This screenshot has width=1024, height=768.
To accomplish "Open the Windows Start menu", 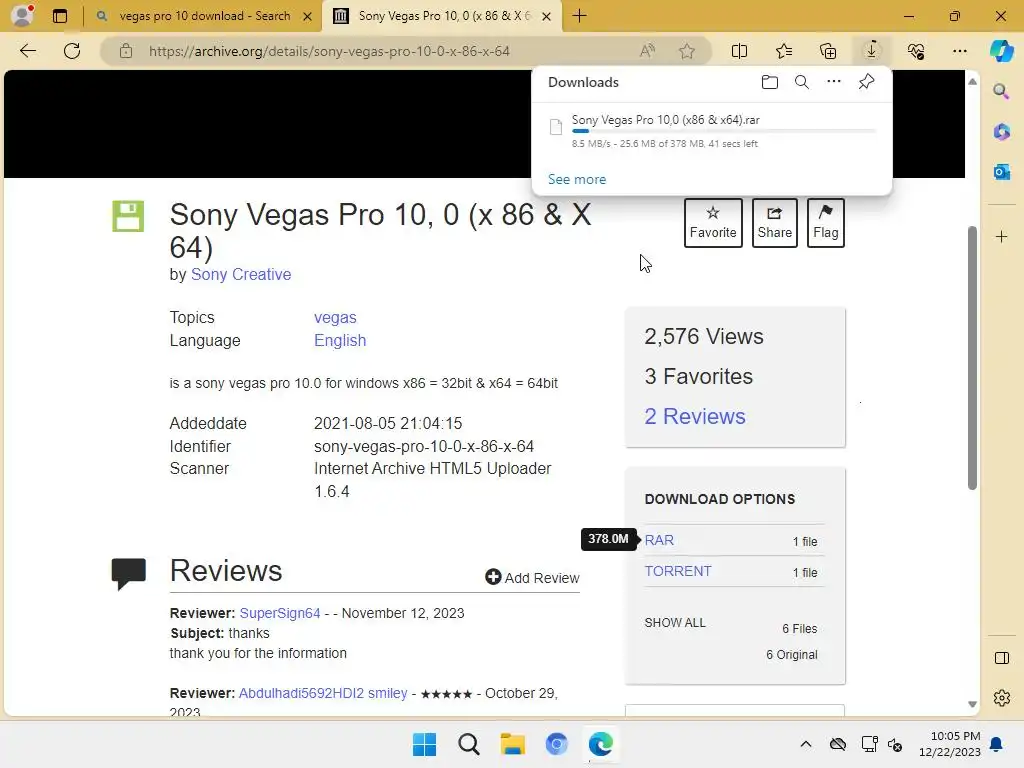I will click(x=424, y=744).
